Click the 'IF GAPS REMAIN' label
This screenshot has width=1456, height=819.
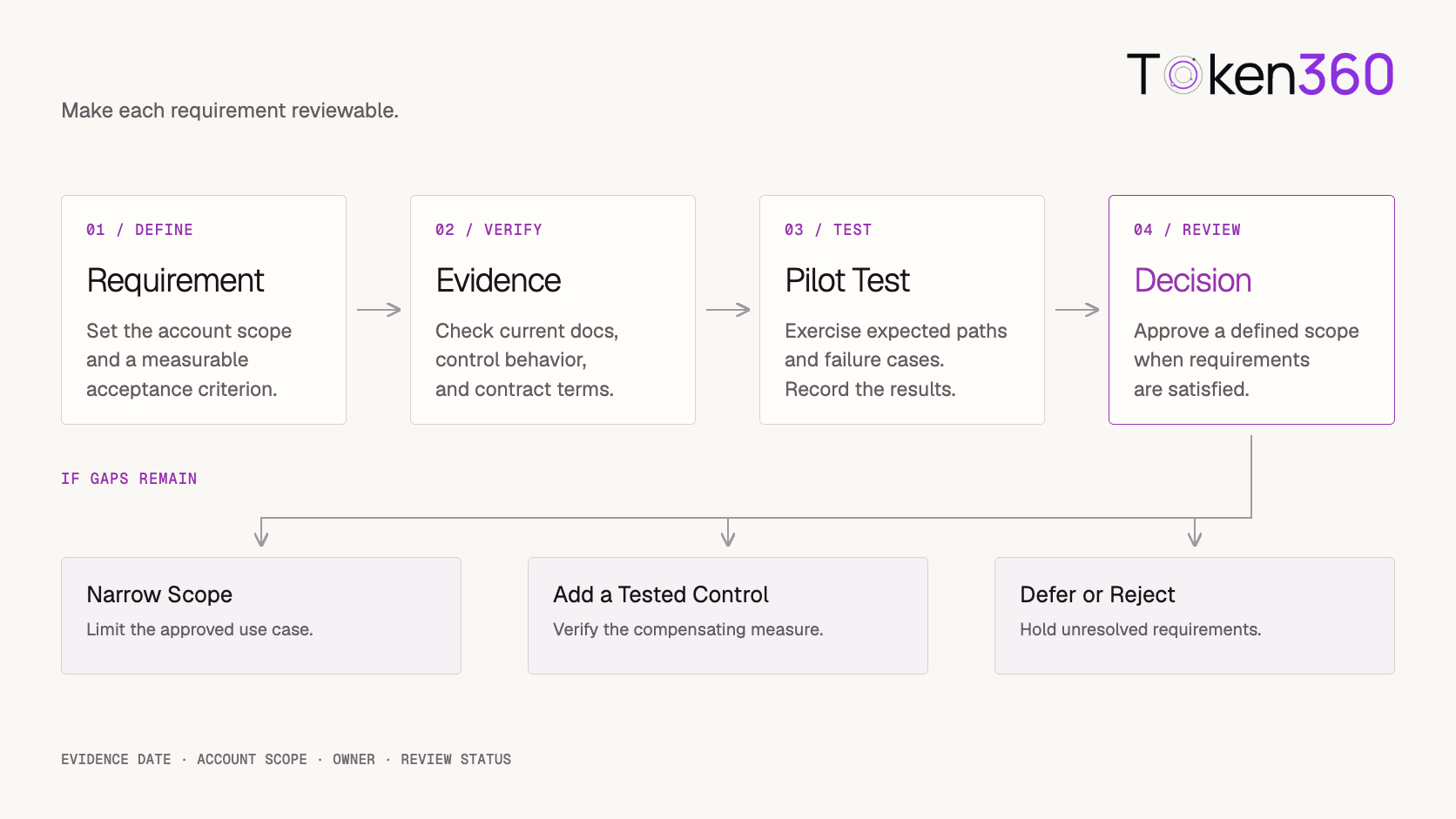[129, 479]
